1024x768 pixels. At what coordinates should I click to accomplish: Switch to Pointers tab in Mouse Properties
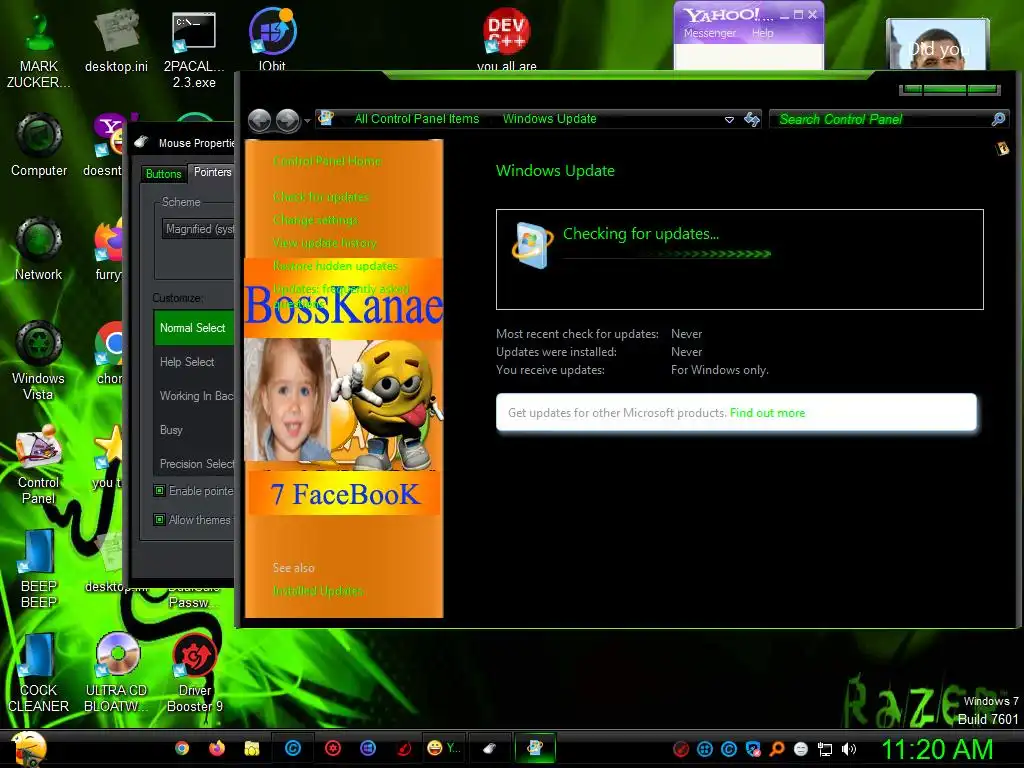point(212,172)
